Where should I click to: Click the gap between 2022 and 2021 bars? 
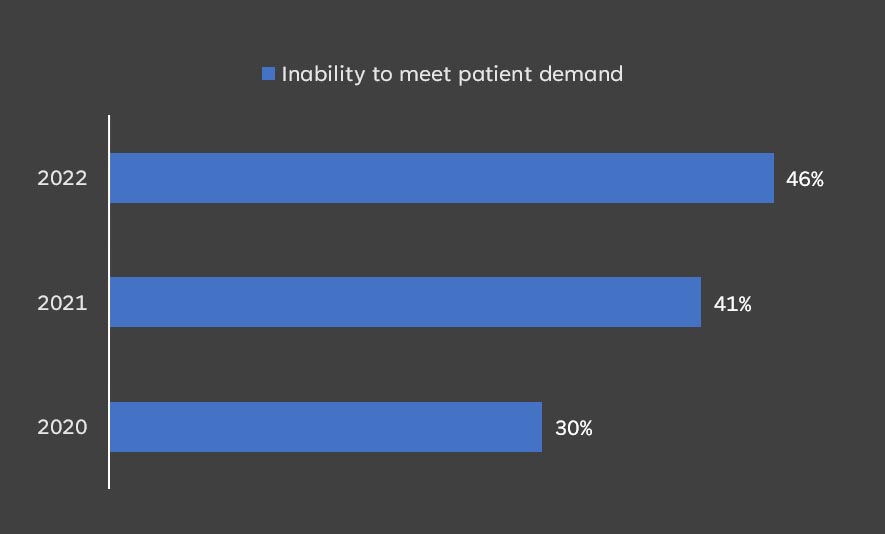pyautogui.click(x=440, y=240)
